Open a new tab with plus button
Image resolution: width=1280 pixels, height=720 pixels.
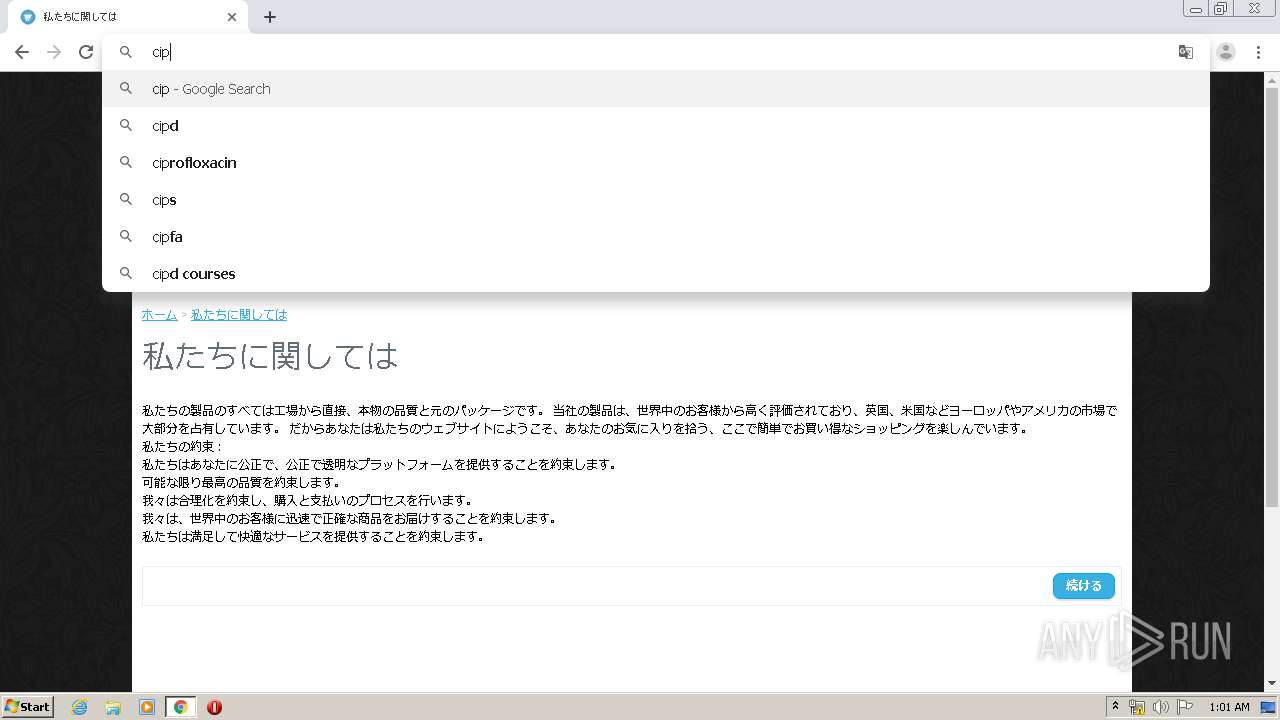(x=270, y=17)
